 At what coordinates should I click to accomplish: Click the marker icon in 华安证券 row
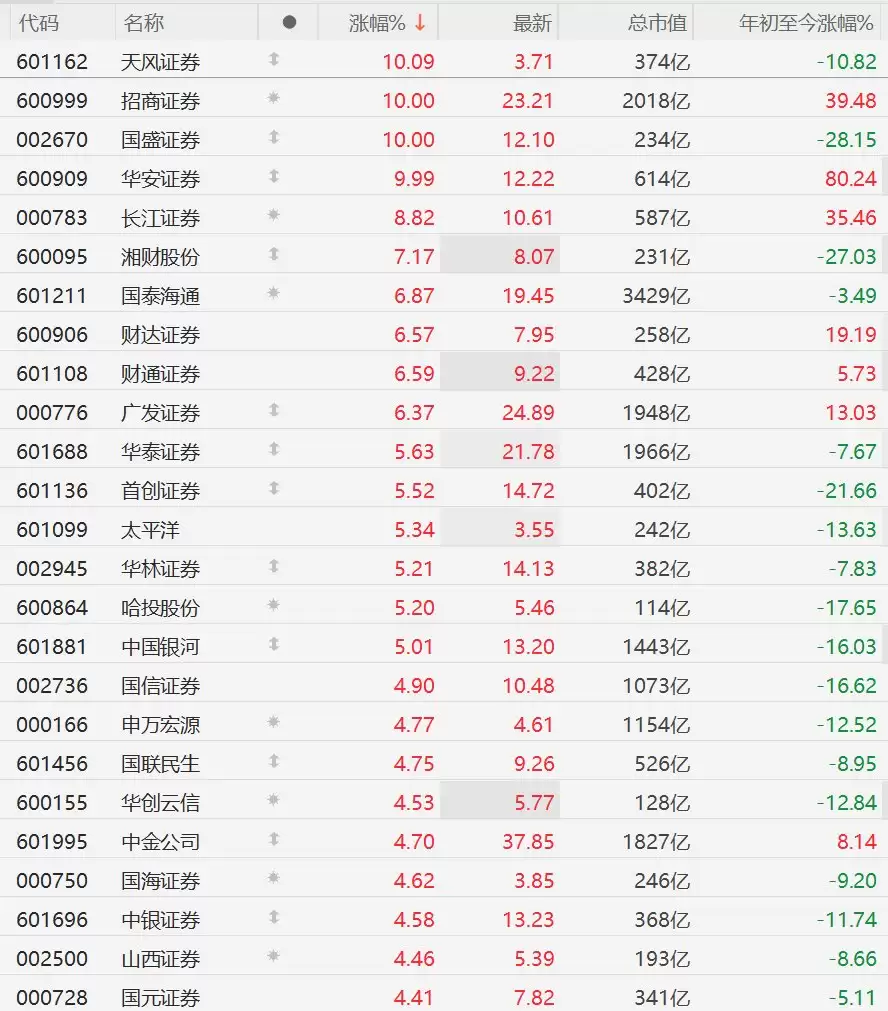point(274,176)
